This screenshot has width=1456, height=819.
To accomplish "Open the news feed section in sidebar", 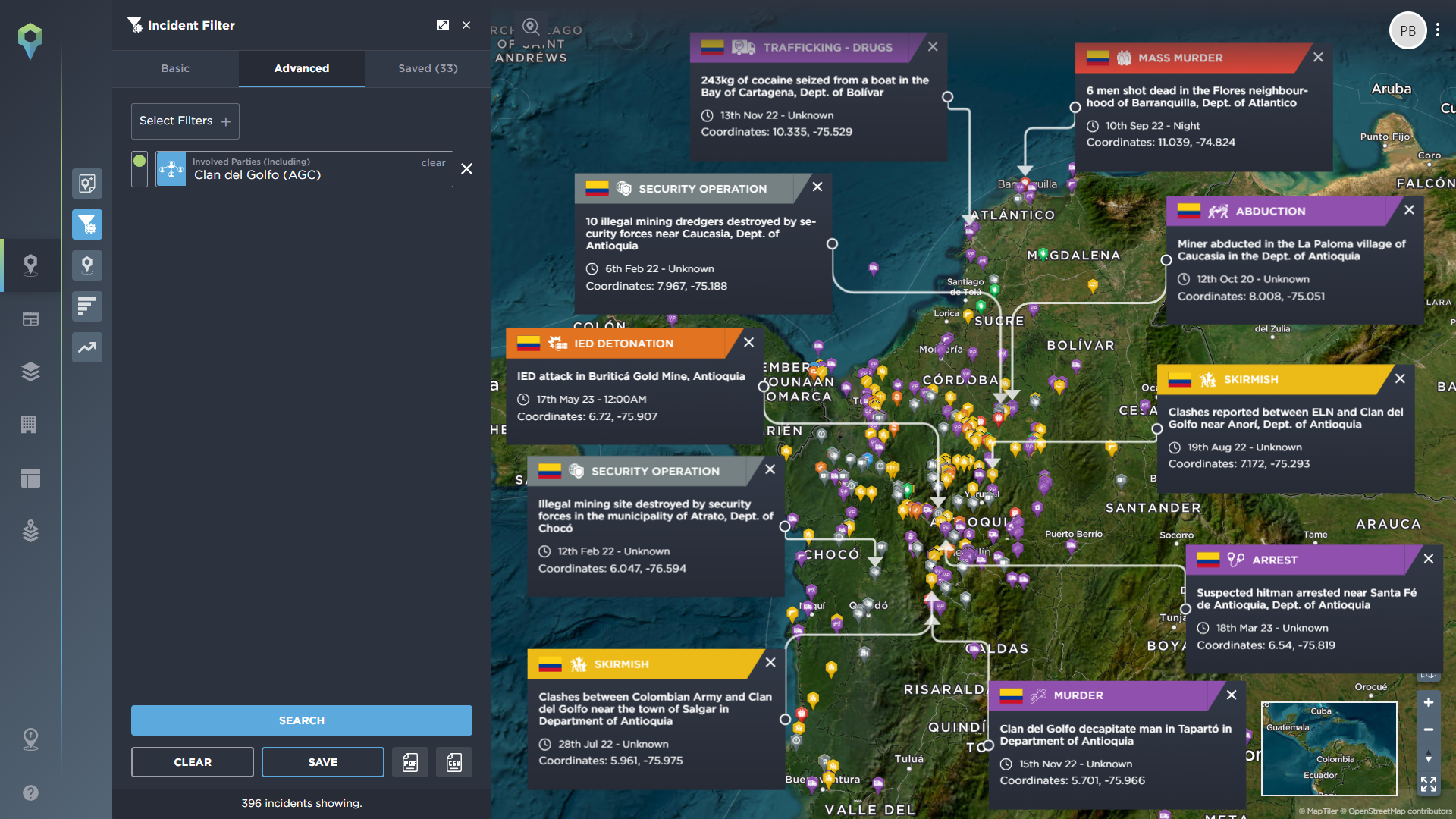I will (30, 319).
